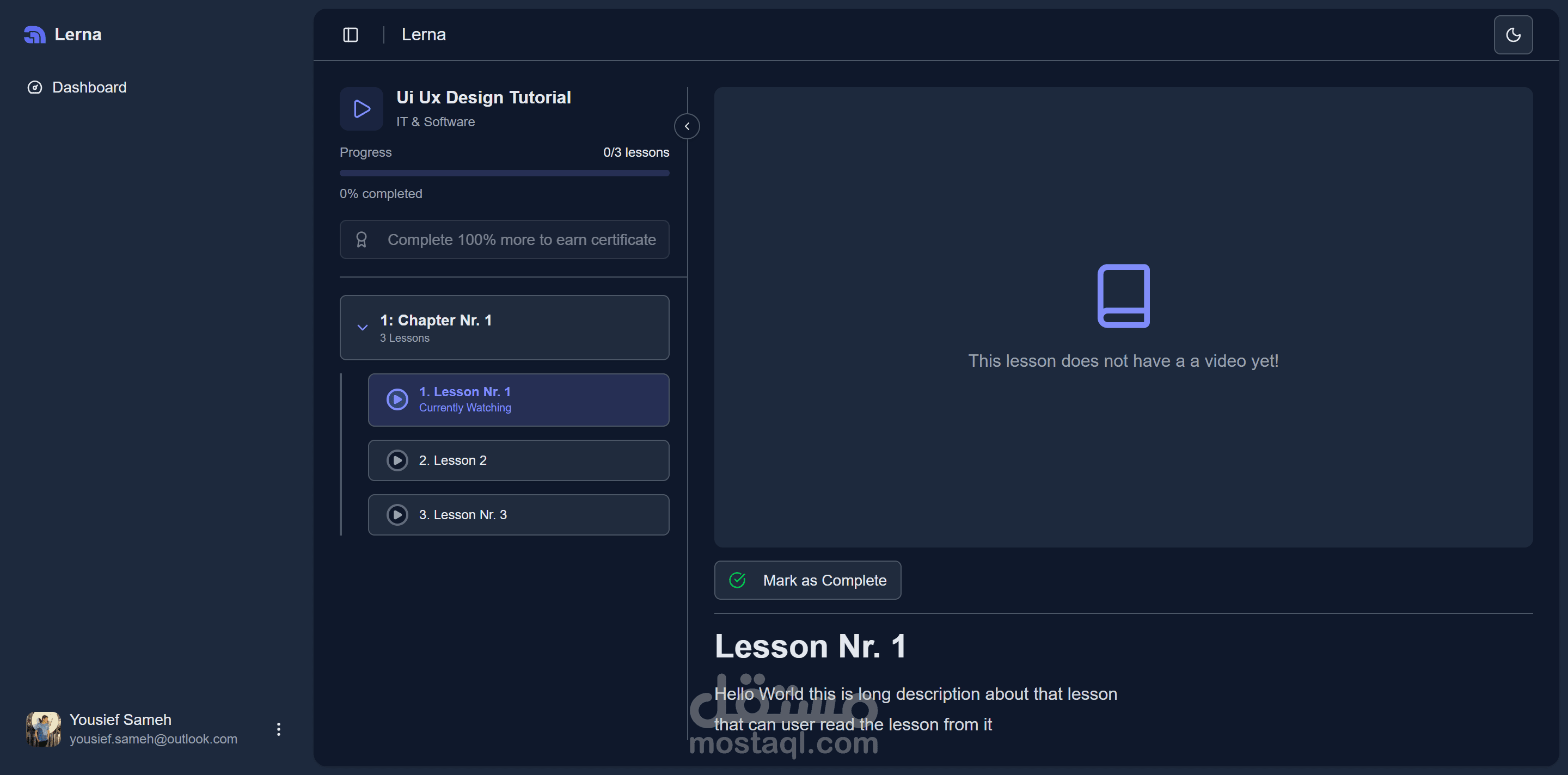Click the certificate award ribbon icon
This screenshot has height=775, width=1568.
(362, 239)
